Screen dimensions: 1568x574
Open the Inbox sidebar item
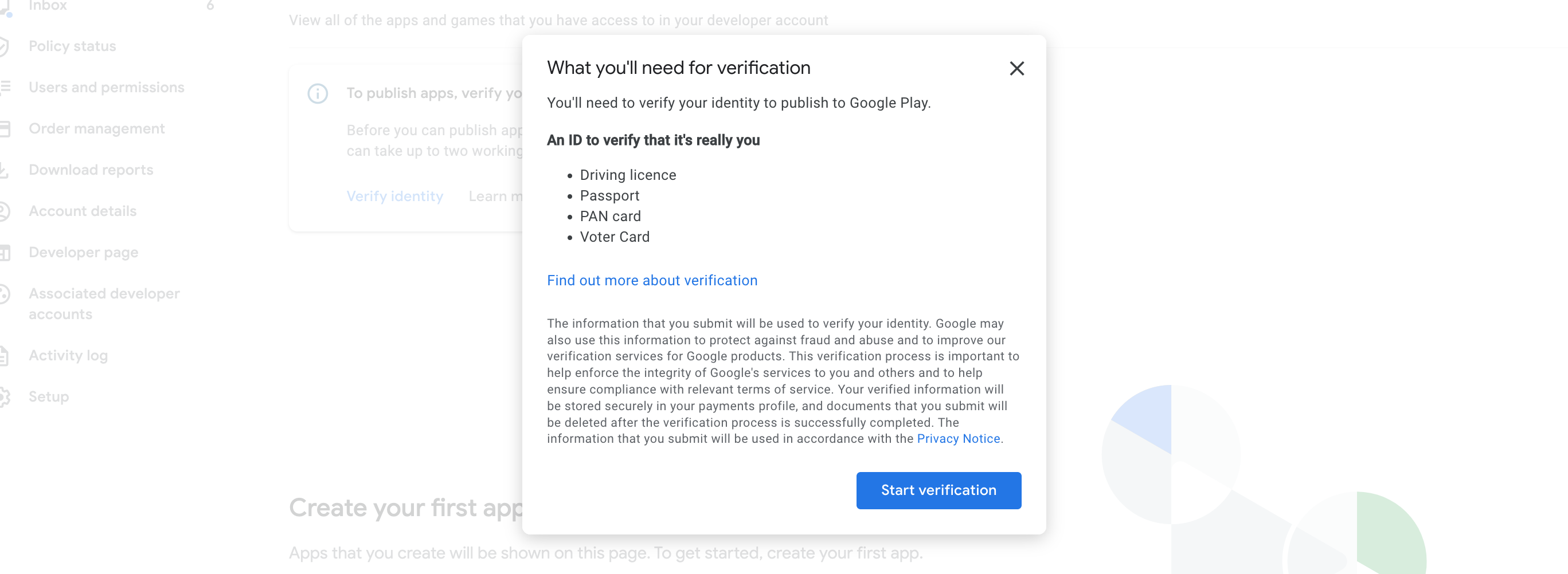click(48, 6)
